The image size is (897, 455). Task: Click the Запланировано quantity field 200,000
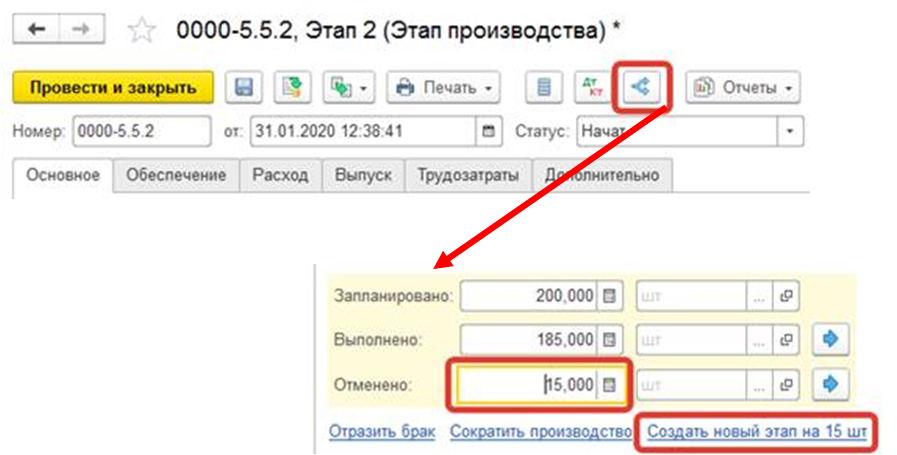[529, 296]
